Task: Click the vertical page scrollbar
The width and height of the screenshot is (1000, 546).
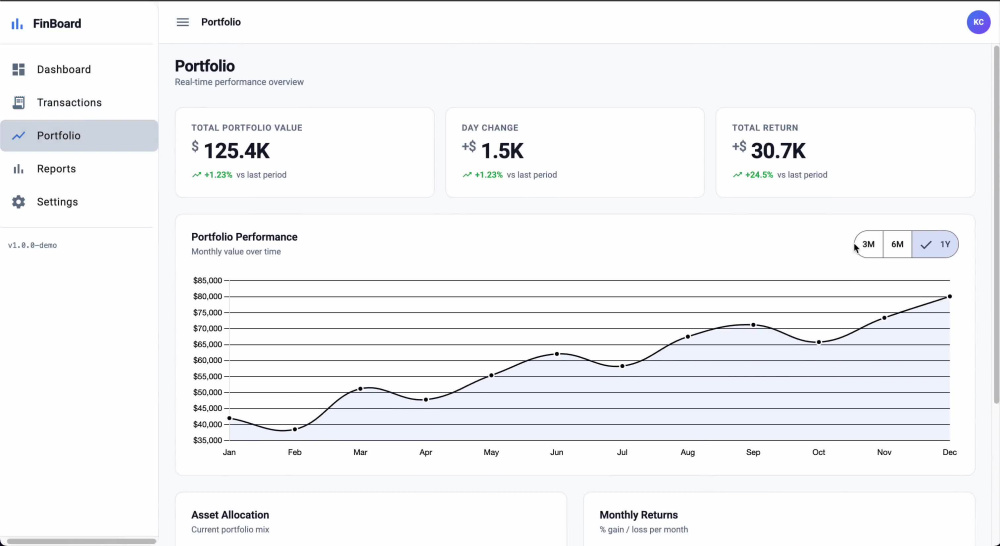Action: (x=996, y=224)
